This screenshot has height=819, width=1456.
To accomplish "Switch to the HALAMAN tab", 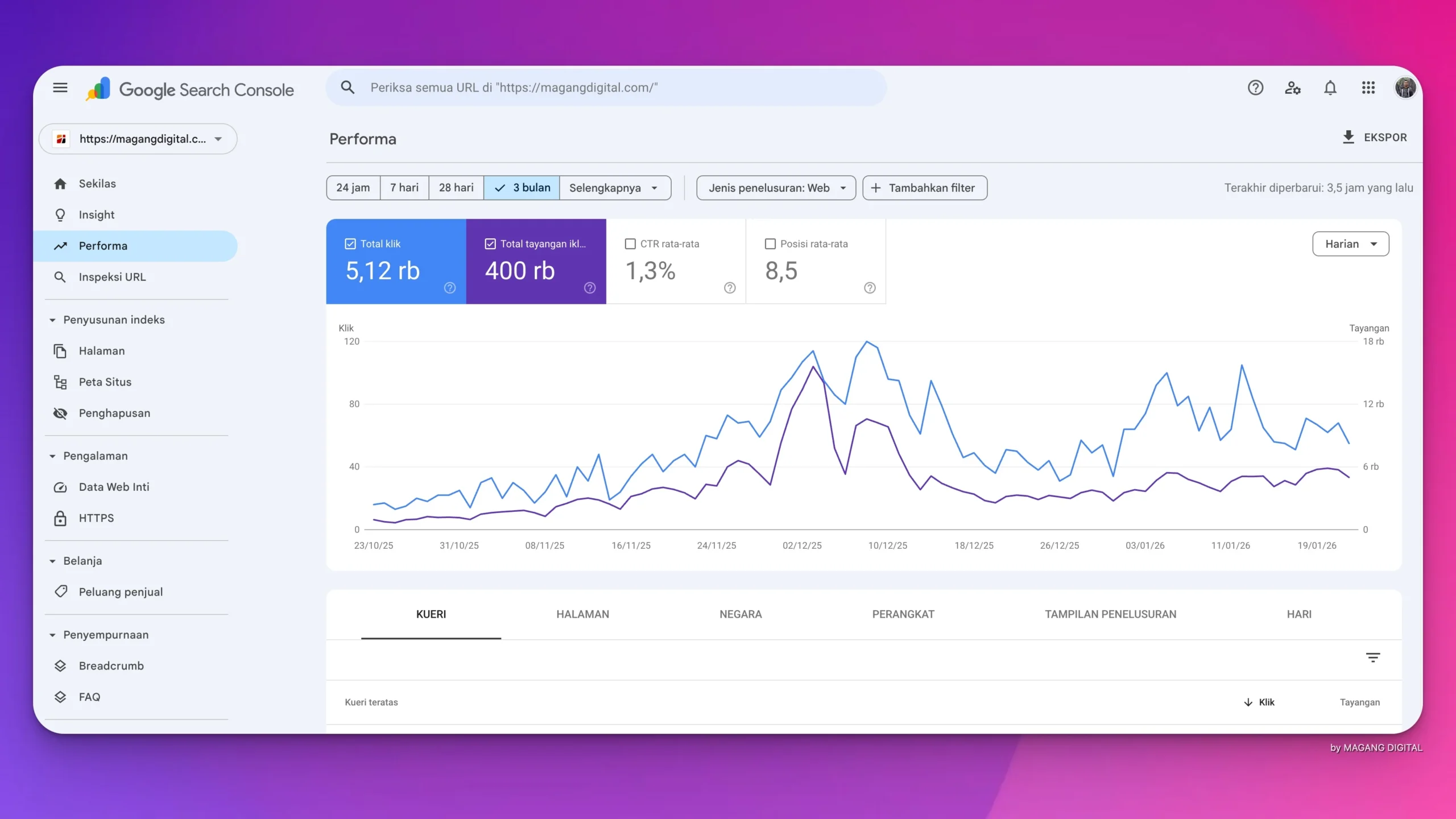I will point(582,614).
